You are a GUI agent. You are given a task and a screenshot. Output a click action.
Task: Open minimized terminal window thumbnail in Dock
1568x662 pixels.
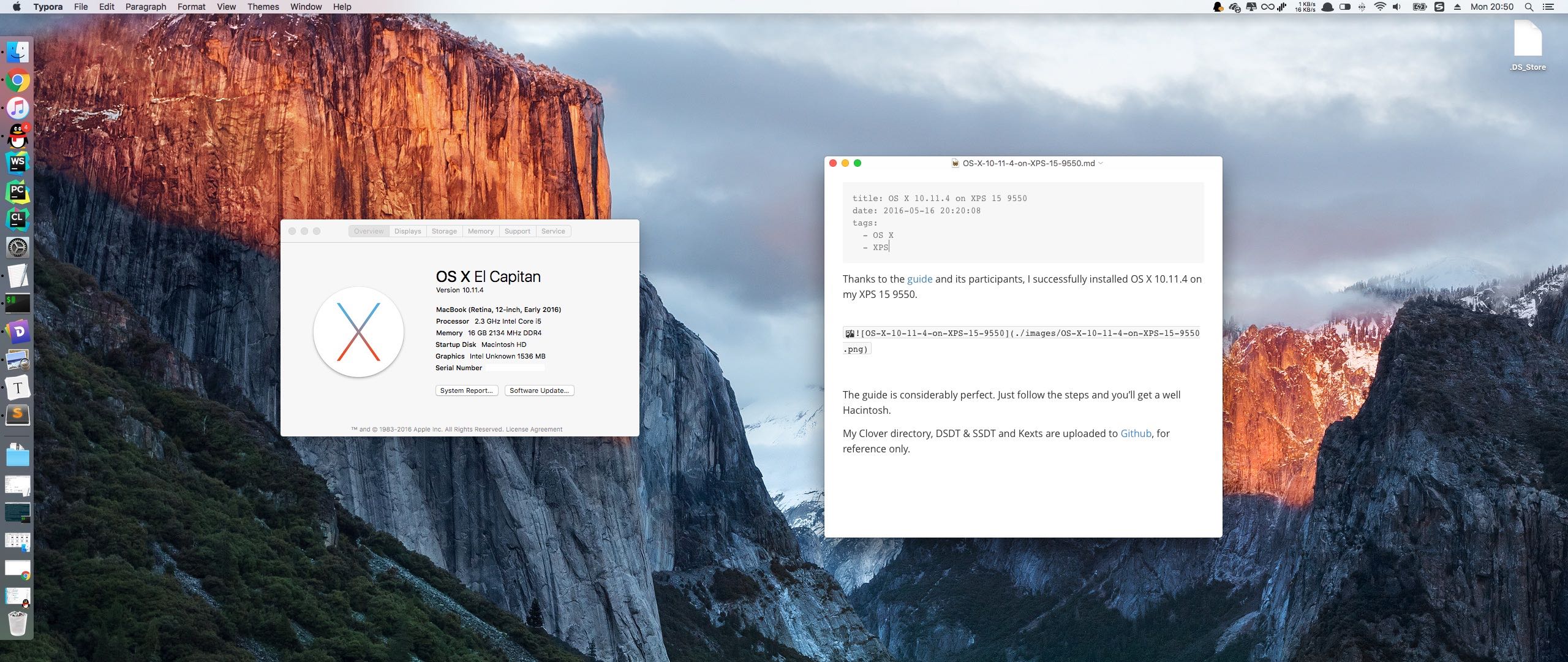18,512
